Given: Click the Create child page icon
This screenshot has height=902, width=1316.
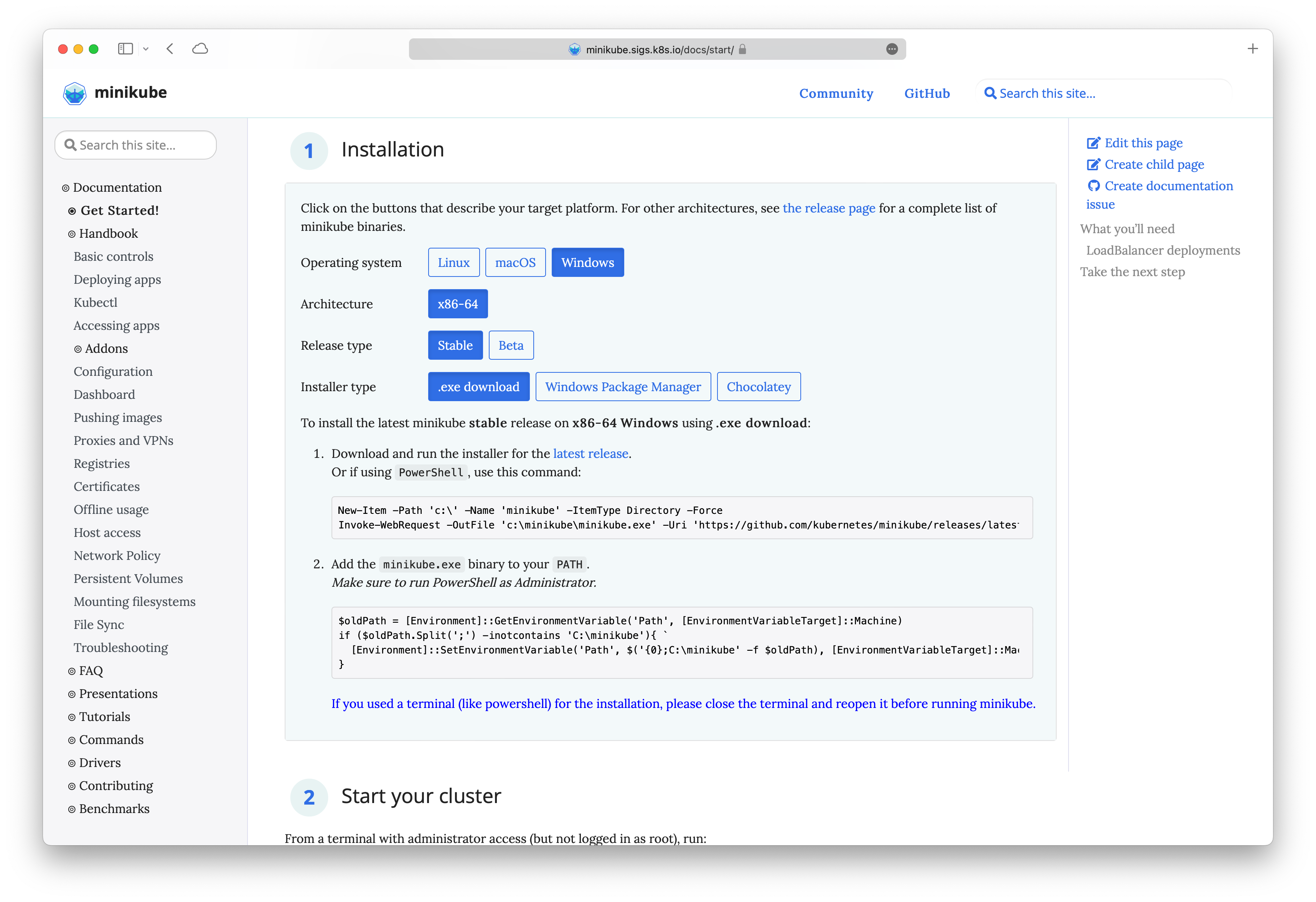Looking at the screenshot, I should point(1094,164).
